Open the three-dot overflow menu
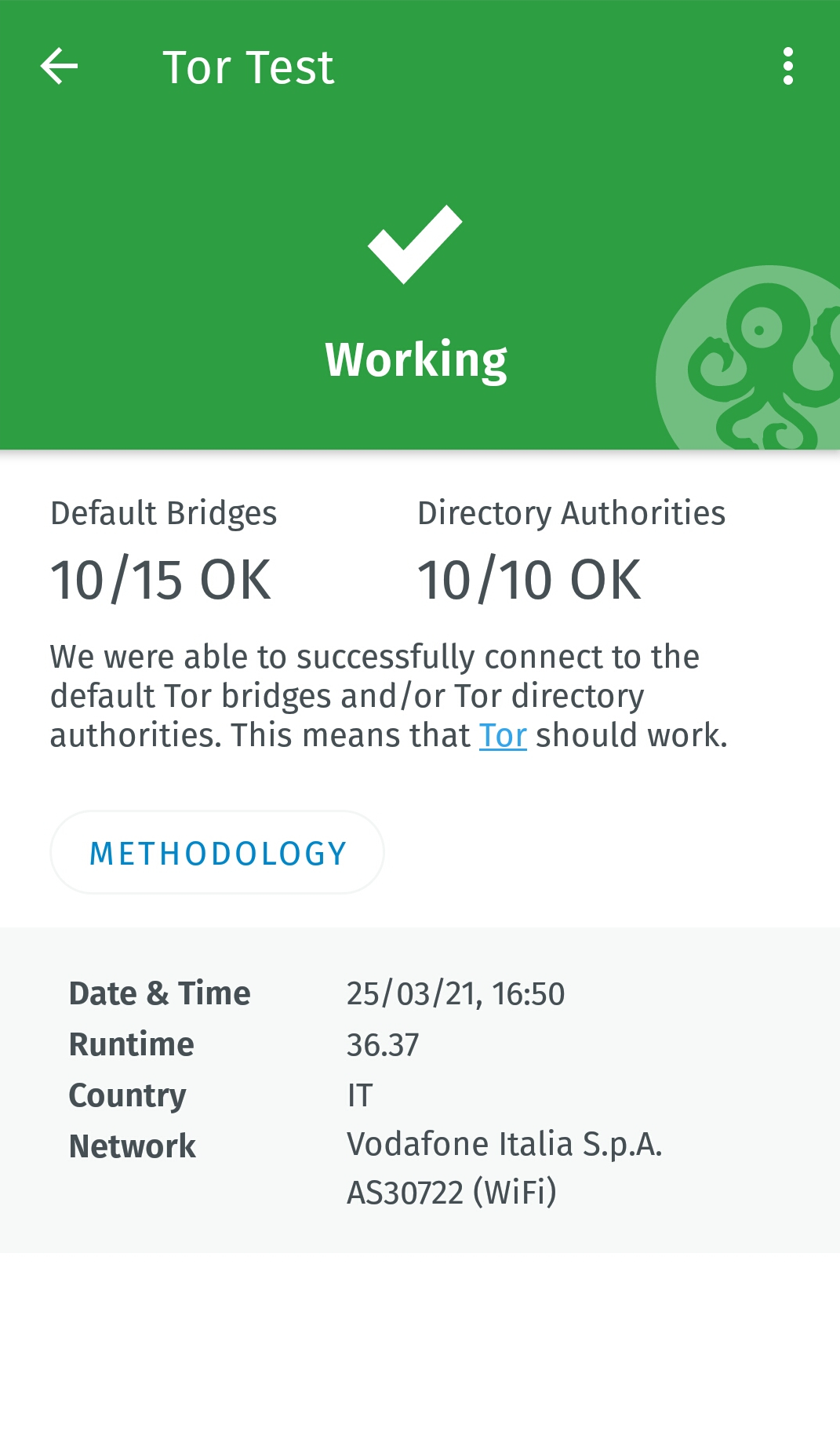 [x=787, y=66]
